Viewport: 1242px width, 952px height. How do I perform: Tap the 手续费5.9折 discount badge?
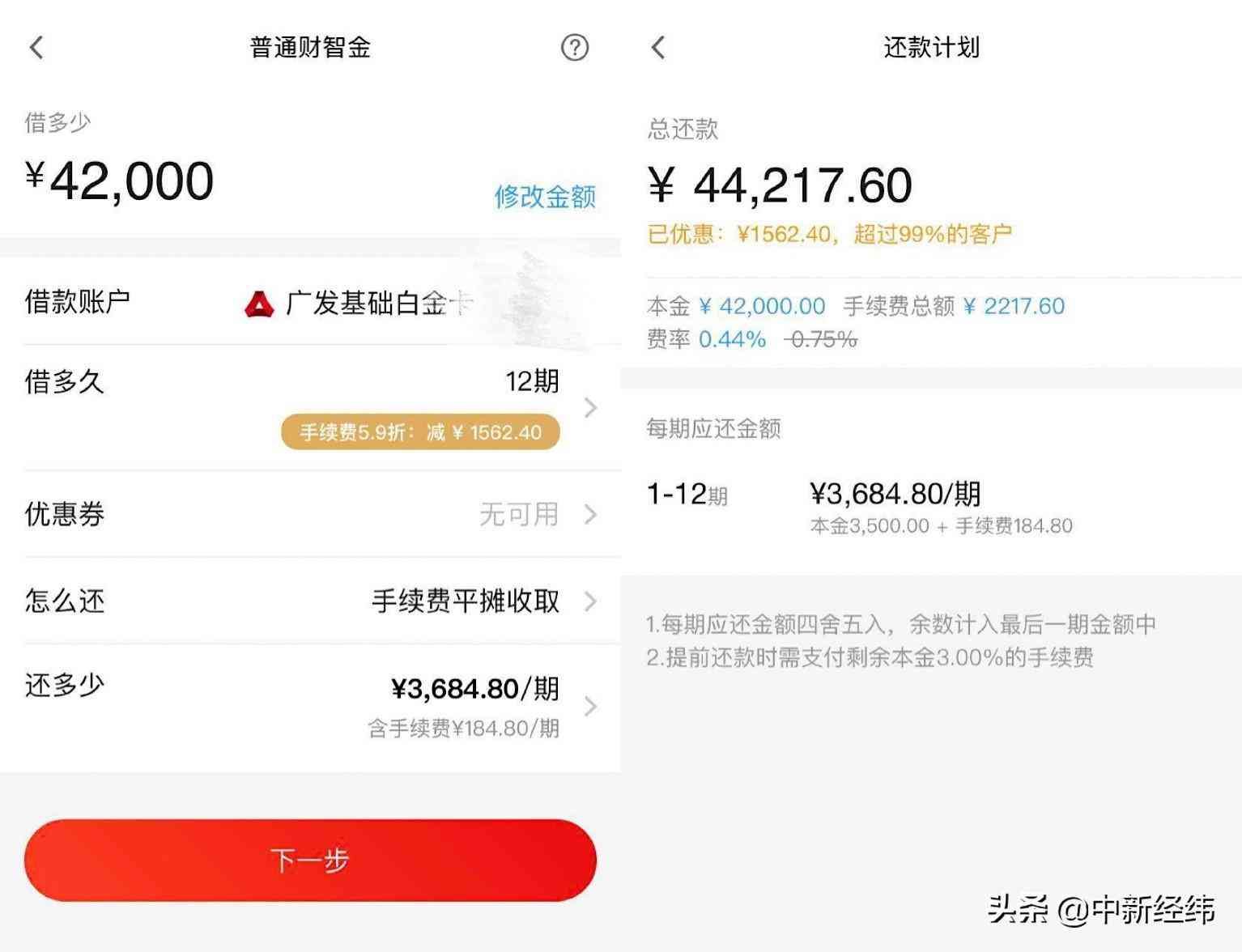420,431
